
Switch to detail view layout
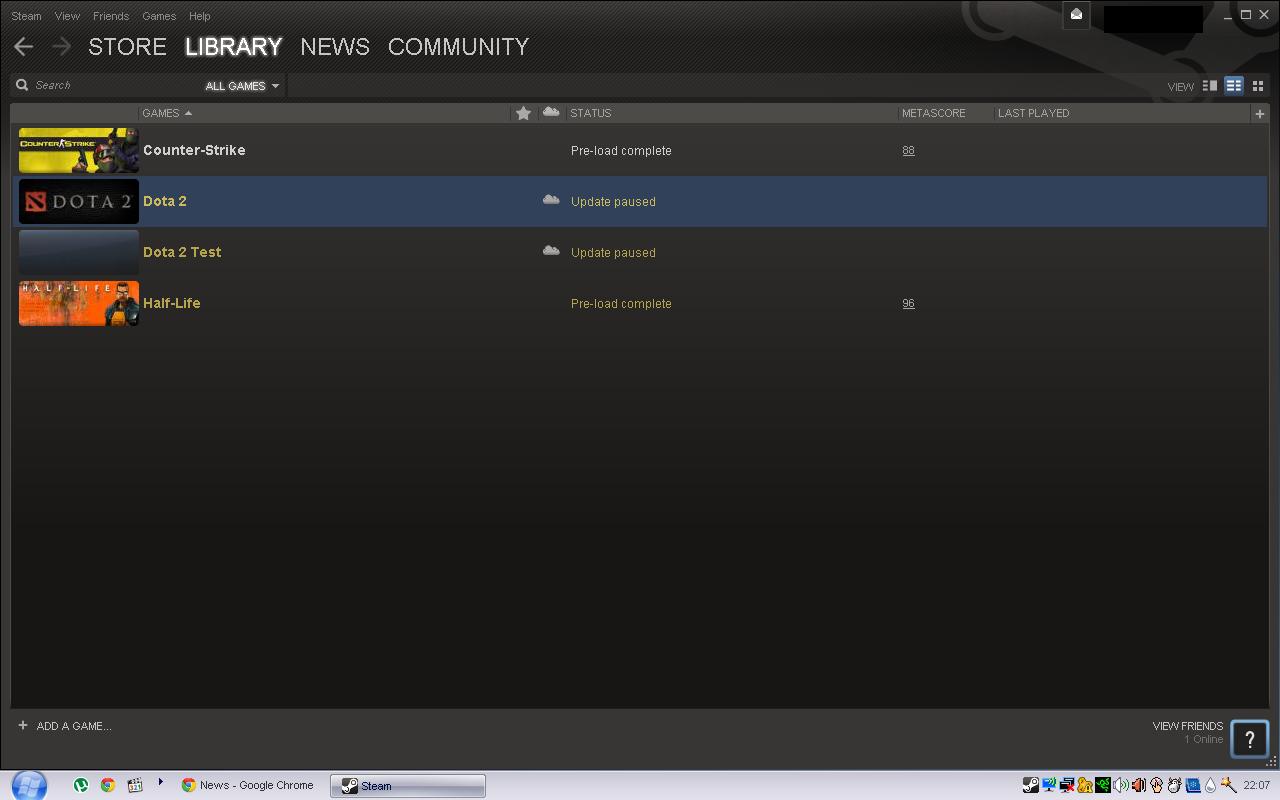(1210, 86)
